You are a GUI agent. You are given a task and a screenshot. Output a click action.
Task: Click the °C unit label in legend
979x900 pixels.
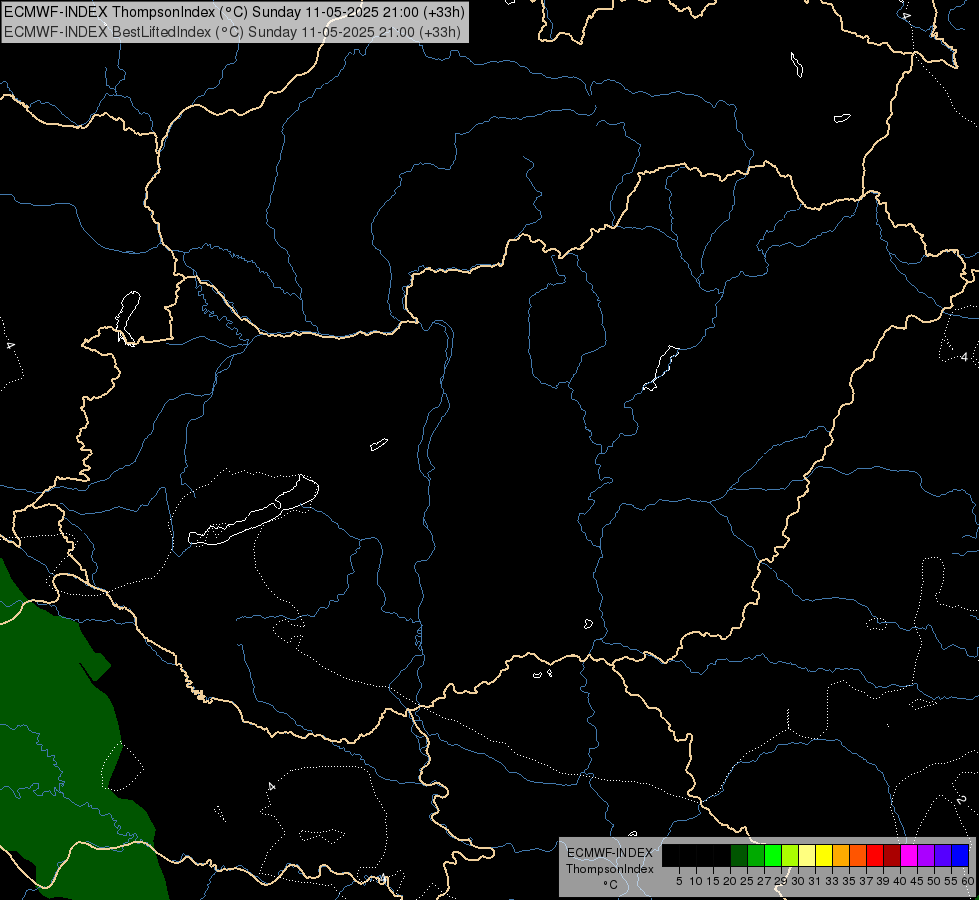(610, 884)
